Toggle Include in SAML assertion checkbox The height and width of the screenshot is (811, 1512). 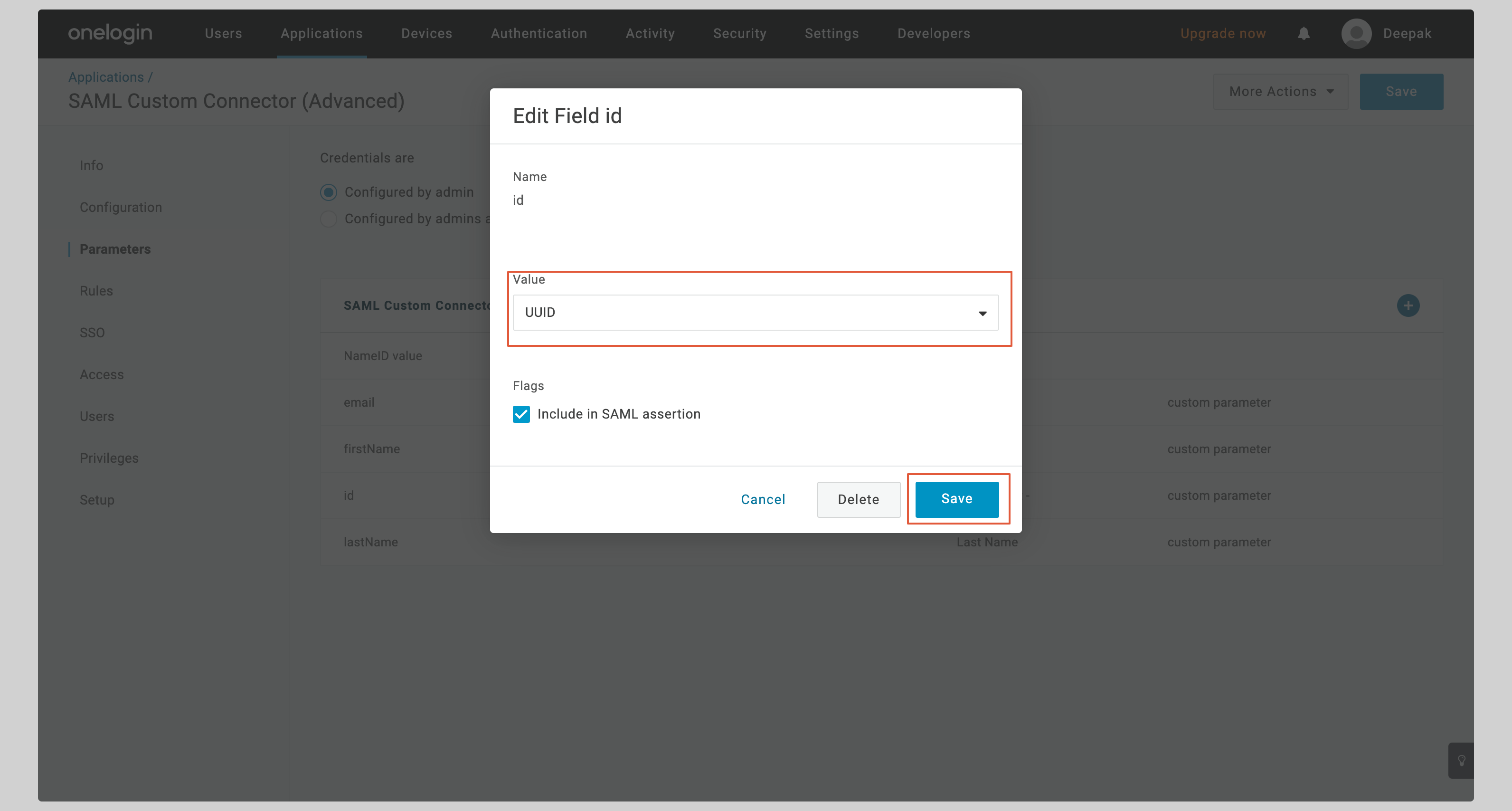[x=521, y=414]
